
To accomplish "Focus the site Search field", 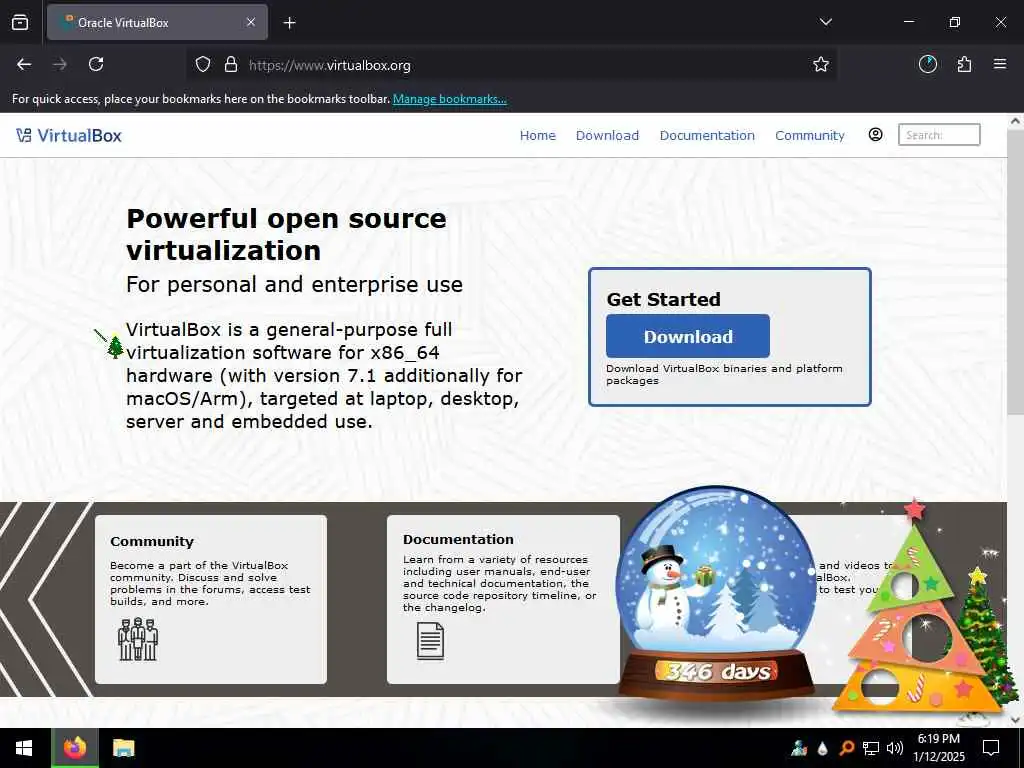I will pos(939,135).
